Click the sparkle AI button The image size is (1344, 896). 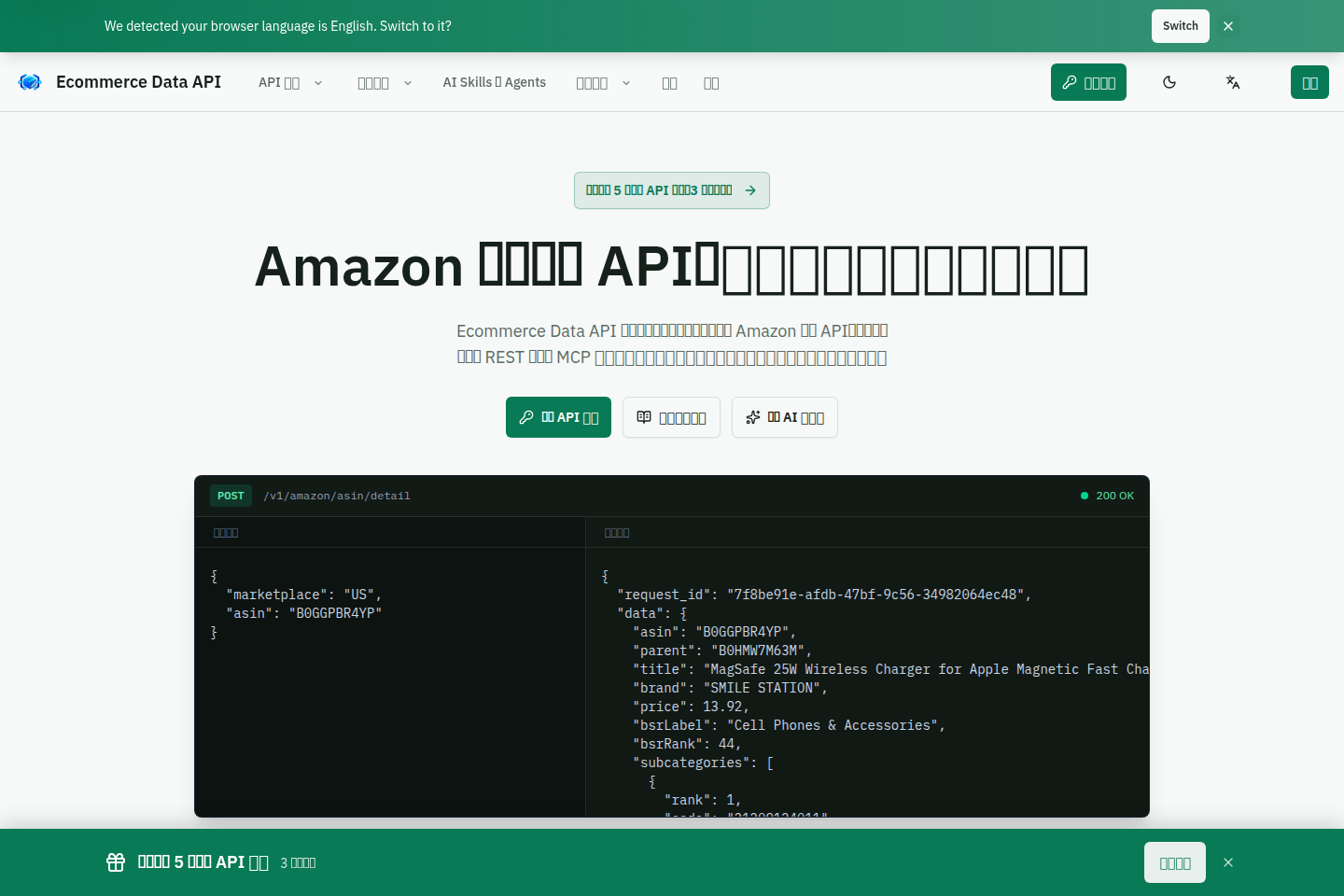(785, 417)
